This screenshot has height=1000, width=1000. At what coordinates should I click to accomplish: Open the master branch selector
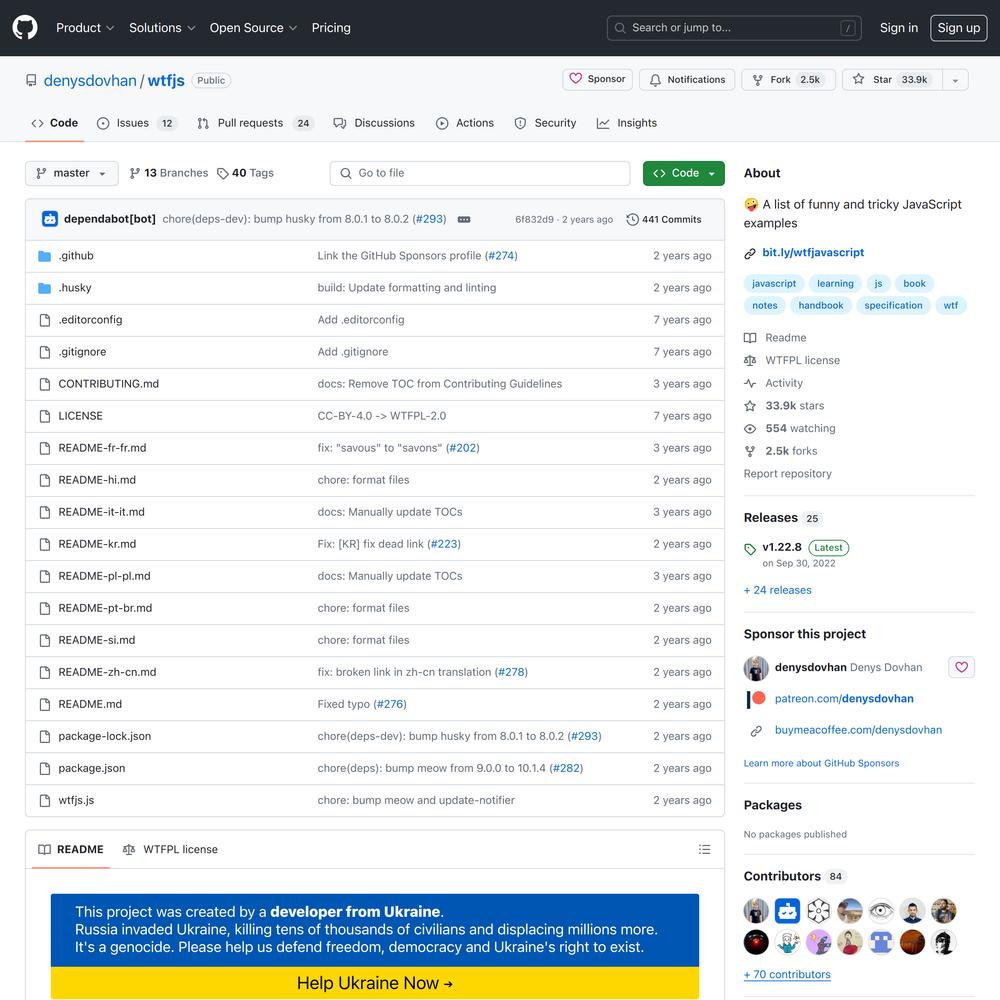[71, 173]
